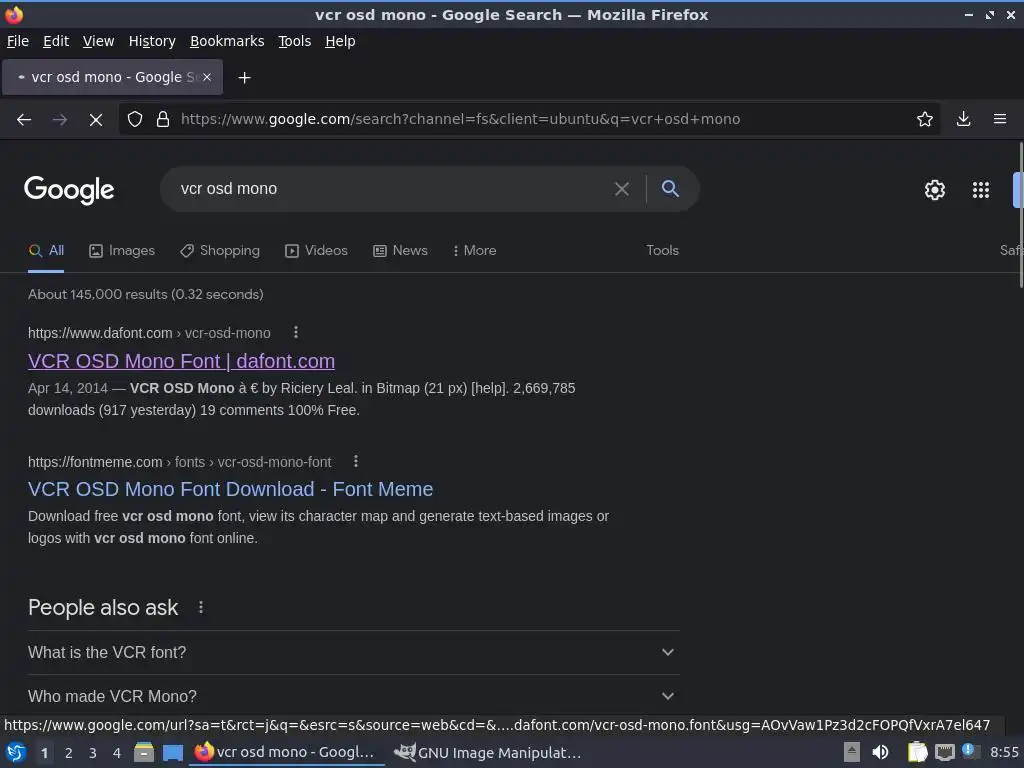The image size is (1024, 768).
Task: Click 'About 145,000 results' text
Action: click(146, 295)
